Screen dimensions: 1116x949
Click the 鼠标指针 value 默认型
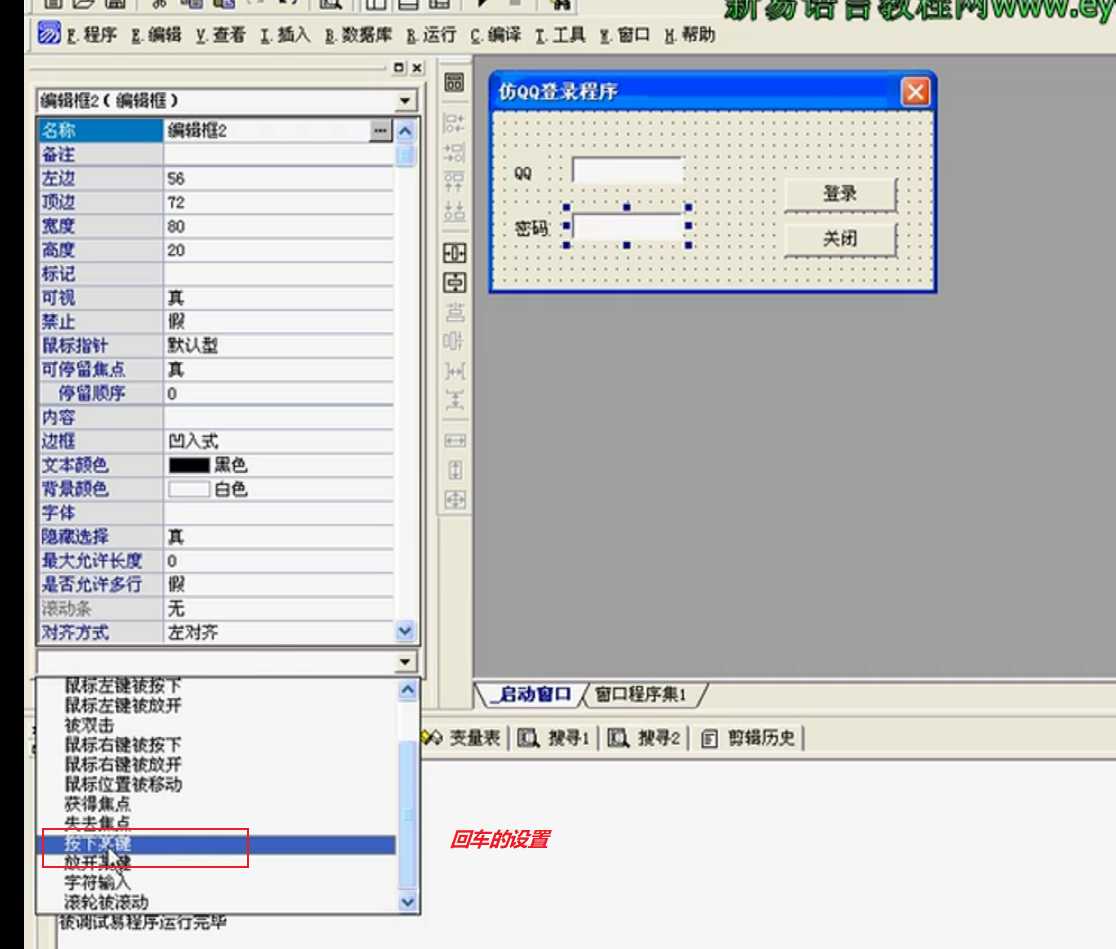(x=193, y=345)
